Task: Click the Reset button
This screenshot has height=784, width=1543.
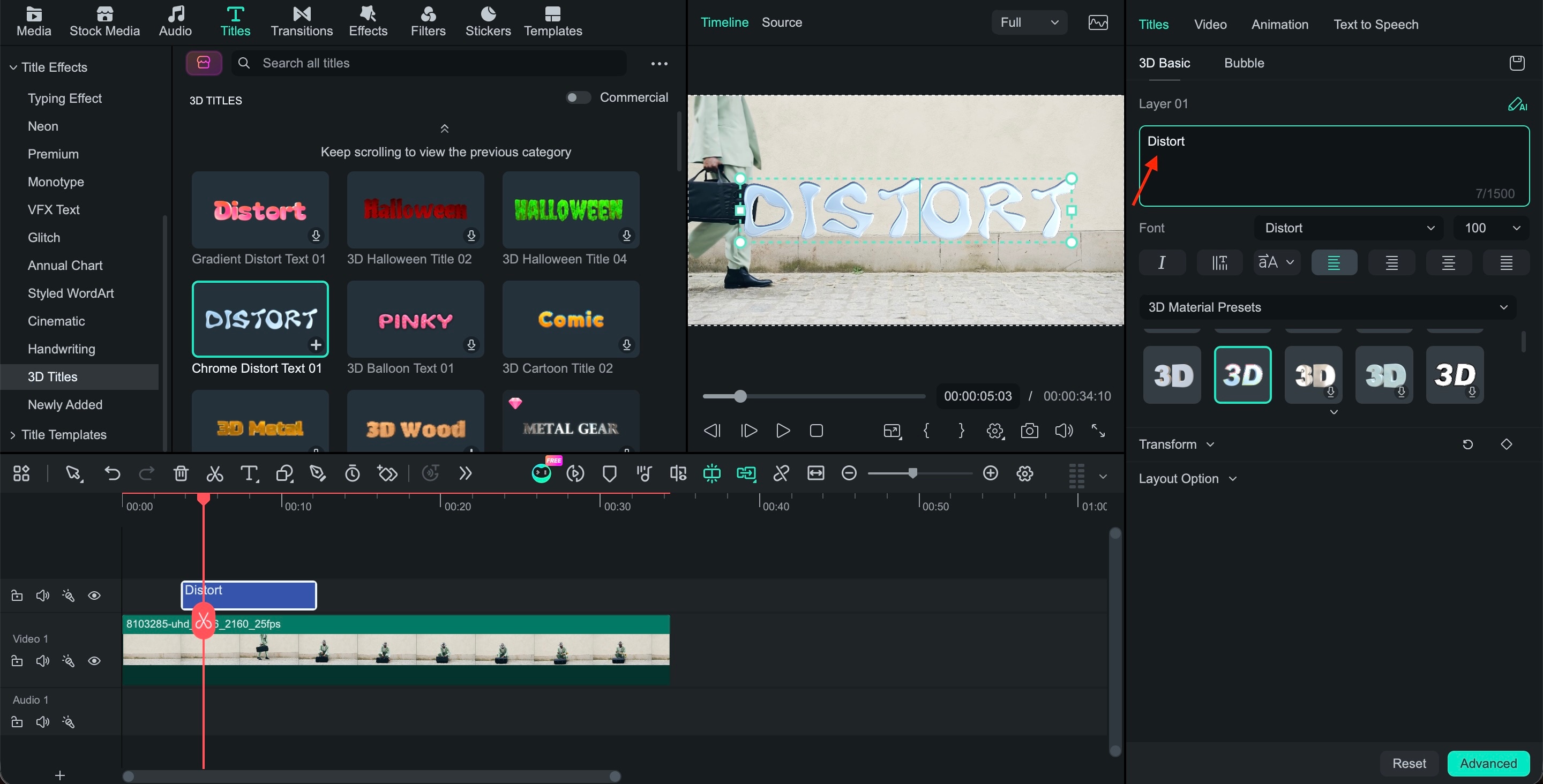Action: (1409, 763)
